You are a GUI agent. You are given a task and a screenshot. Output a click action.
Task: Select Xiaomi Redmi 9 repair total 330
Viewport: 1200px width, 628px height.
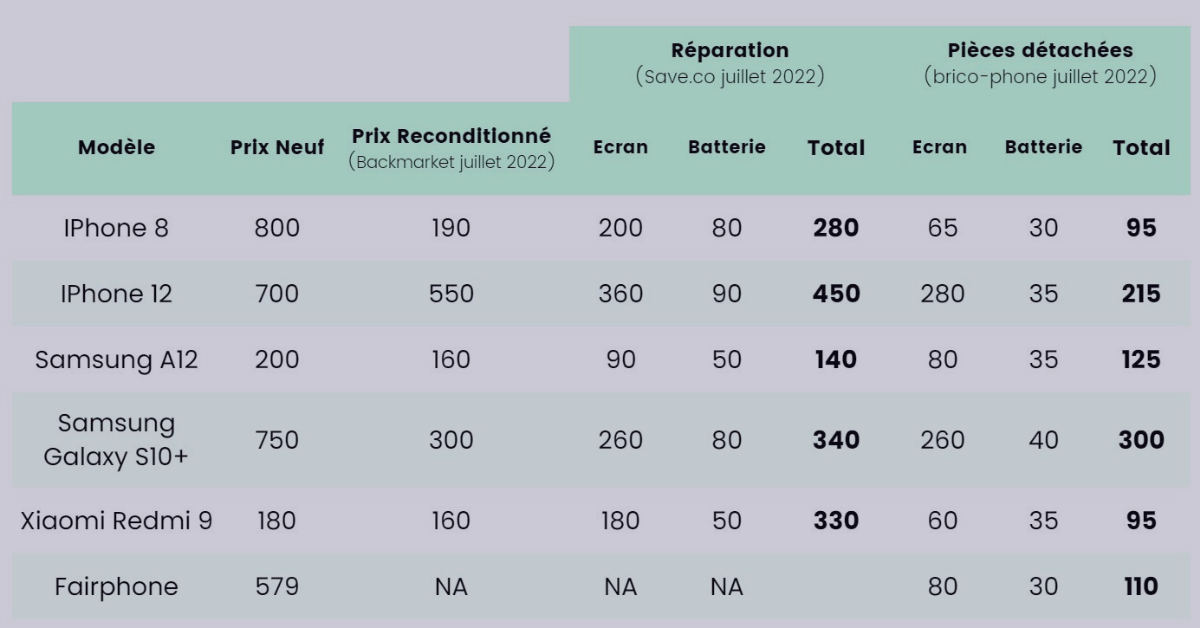click(836, 520)
